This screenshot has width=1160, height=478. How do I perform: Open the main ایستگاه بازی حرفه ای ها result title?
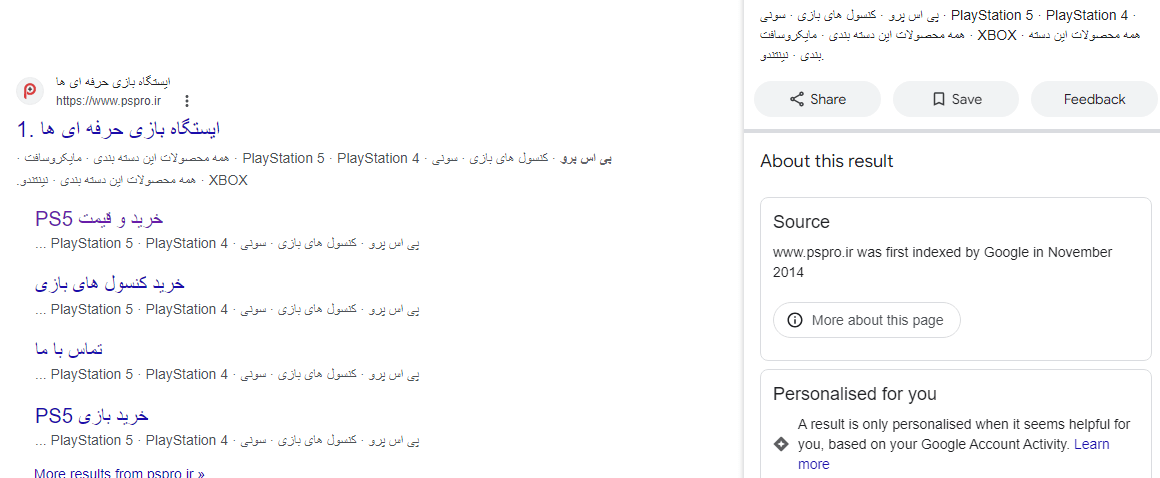tap(119, 129)
